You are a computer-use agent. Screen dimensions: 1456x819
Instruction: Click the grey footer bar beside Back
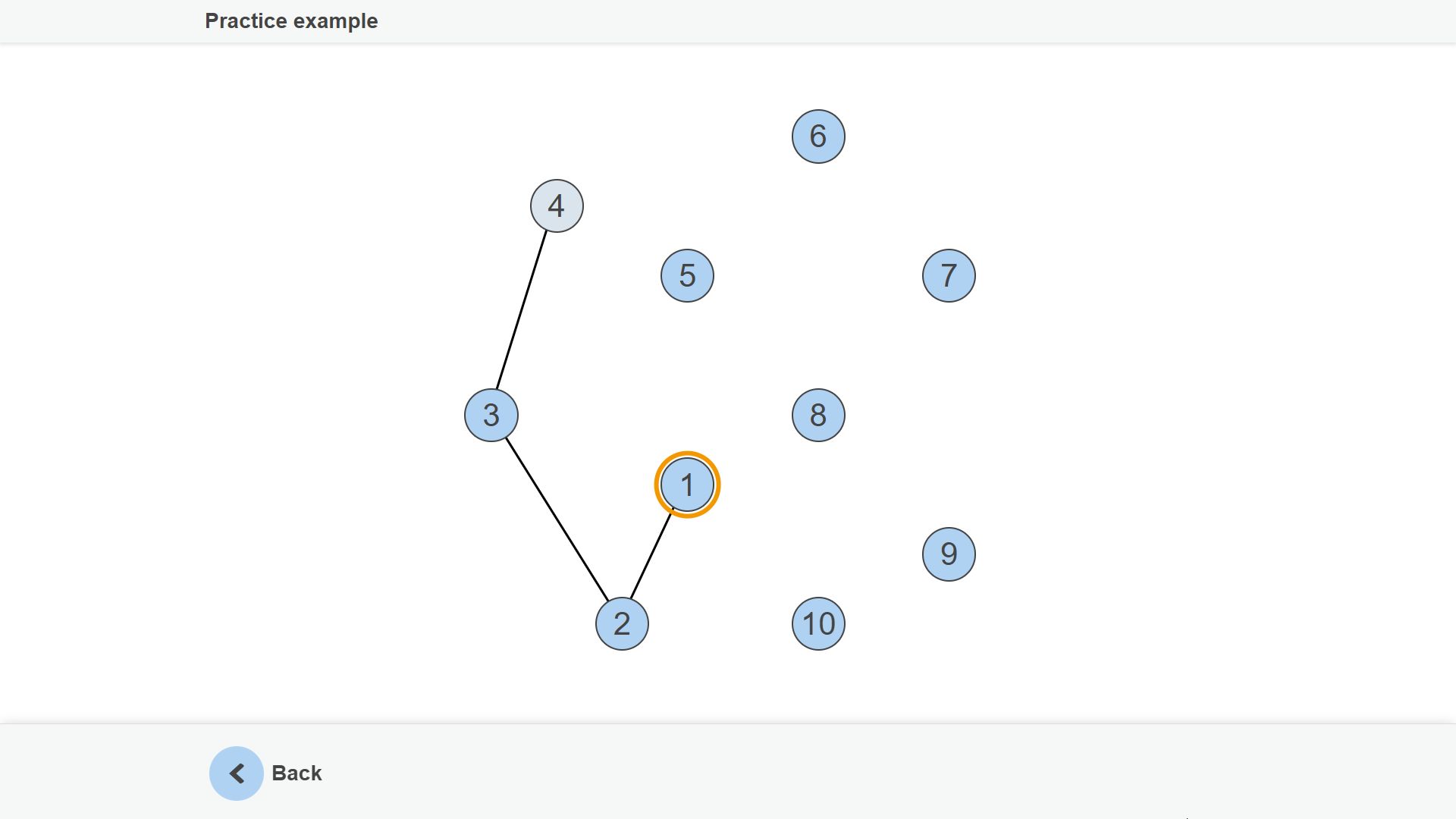pyautogui.click(x=834, y=772)
